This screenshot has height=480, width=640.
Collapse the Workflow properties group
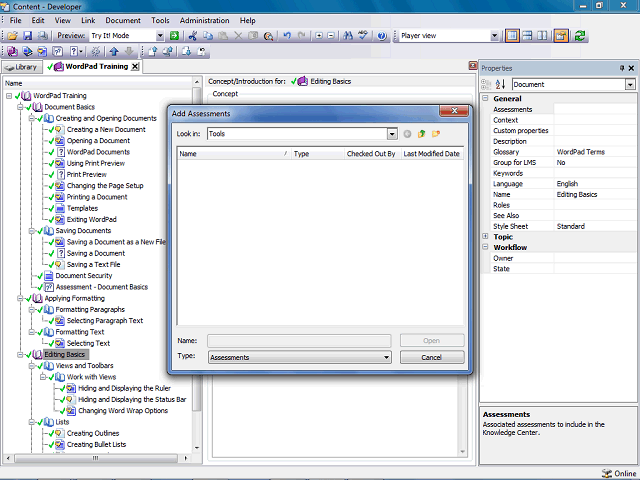485,247
